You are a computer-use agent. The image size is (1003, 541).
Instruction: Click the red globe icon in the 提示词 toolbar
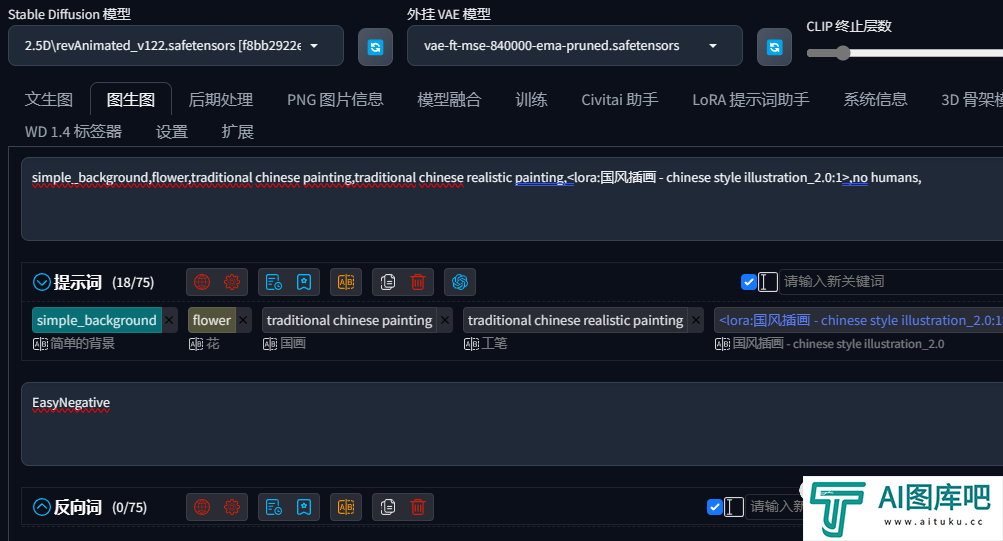(x=202, y=282)
